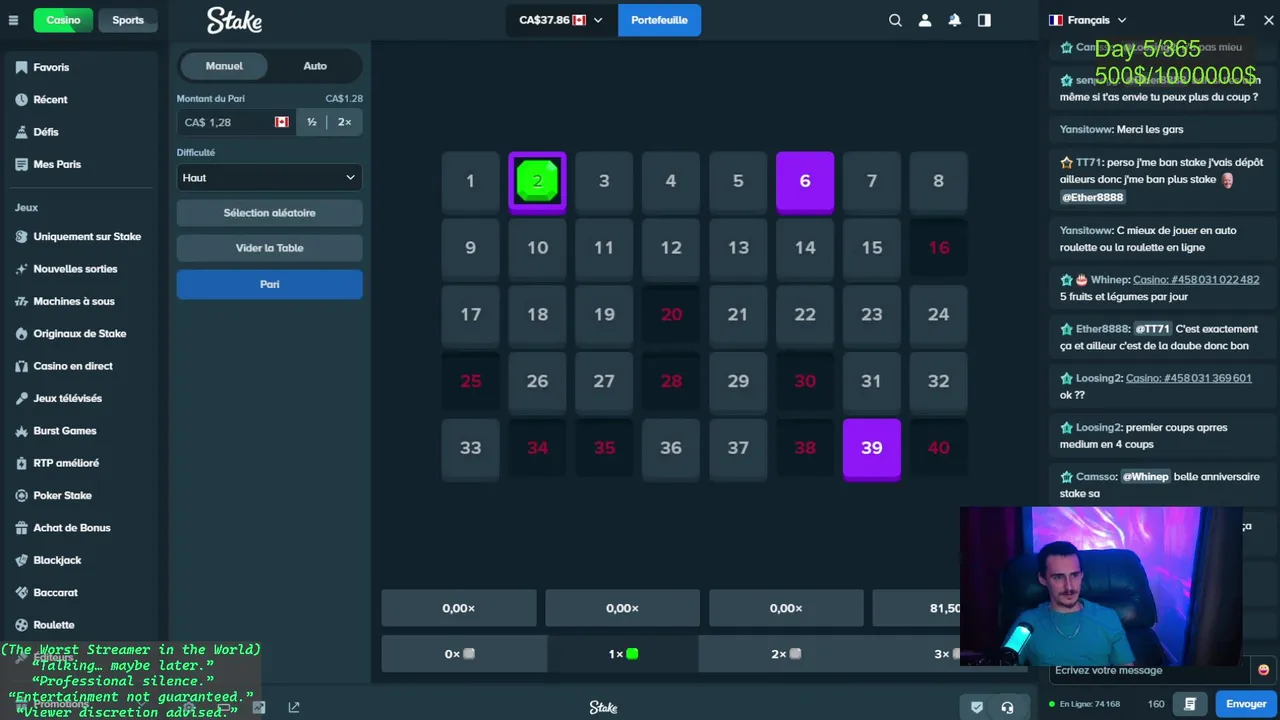Viewport: 1280px width, 720px height.
Task: Select Keno tile 36
Action: 671,449
